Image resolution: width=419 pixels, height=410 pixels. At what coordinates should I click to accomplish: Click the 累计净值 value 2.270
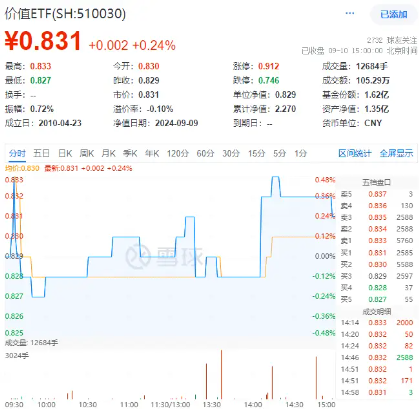(x=286, y=109)
